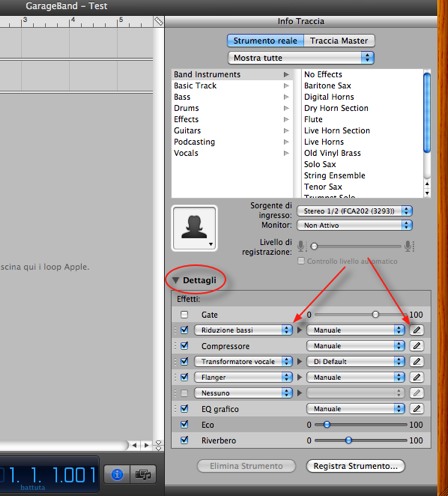
Task: Click the pencil icon for Flanger
Action: pyautogui.click(x=417, y=377)
